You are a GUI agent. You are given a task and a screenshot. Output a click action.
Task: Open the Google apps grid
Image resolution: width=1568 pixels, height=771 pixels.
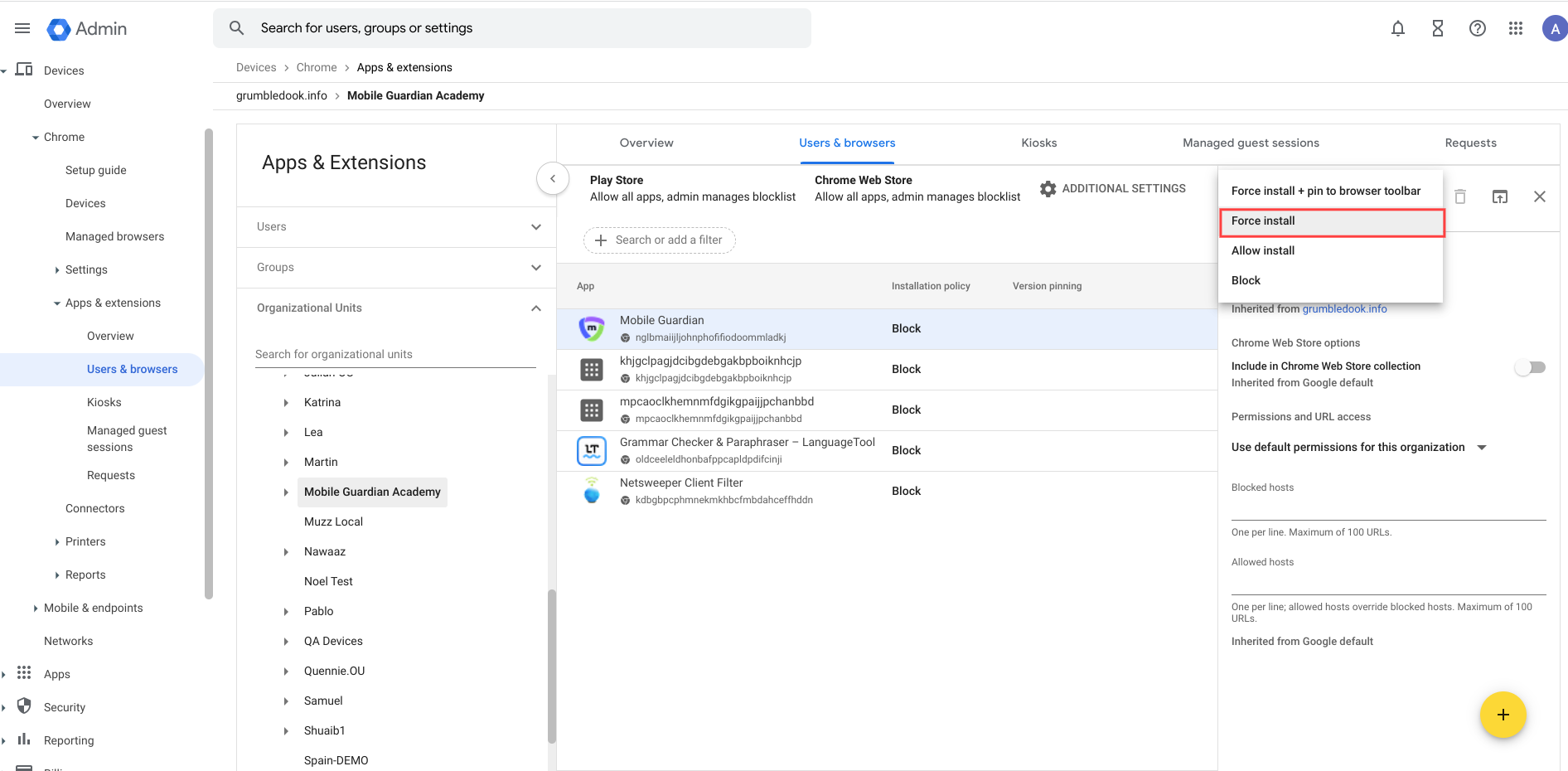[1516, 28]
